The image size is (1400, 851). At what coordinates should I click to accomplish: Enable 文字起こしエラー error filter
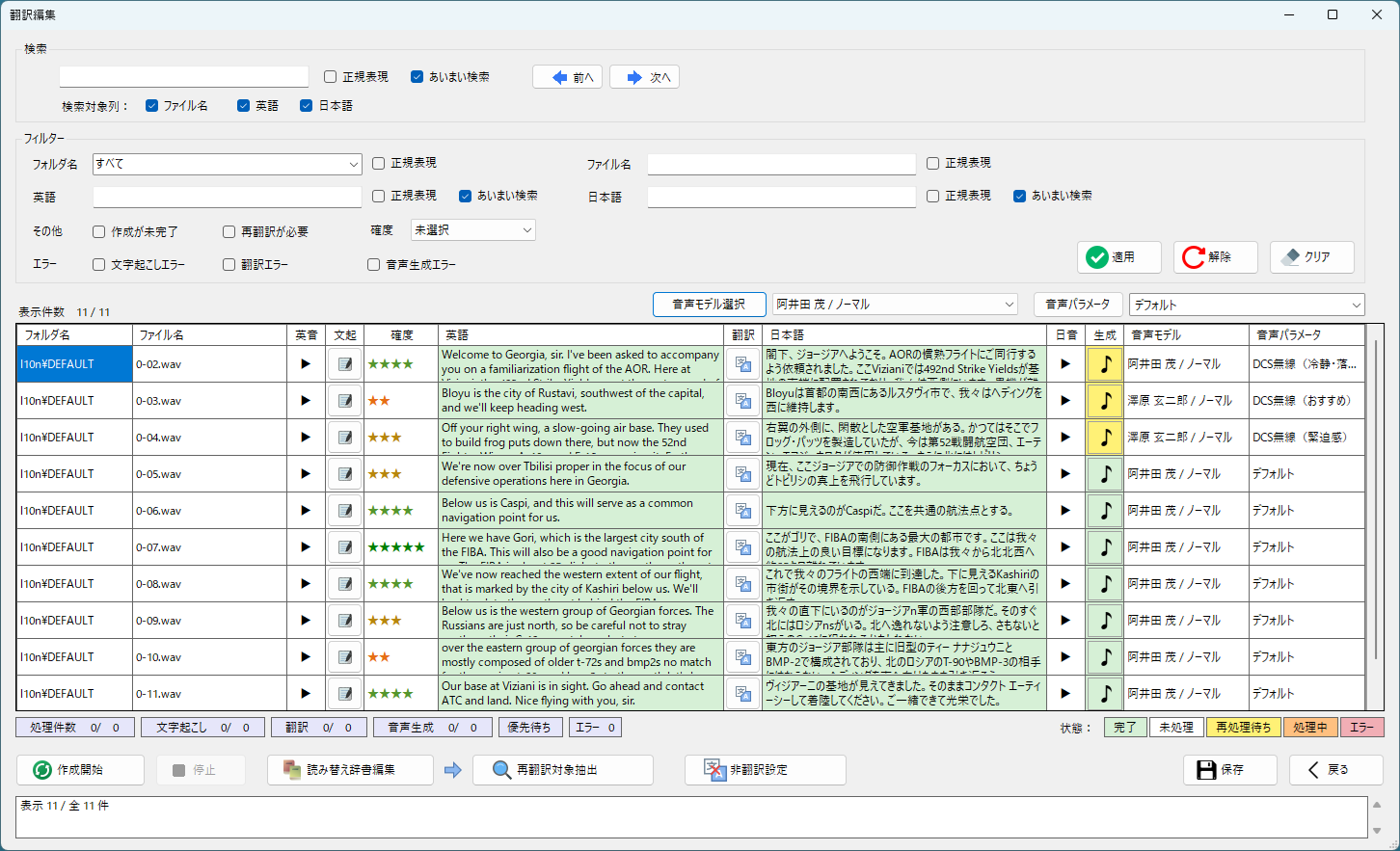99,265
